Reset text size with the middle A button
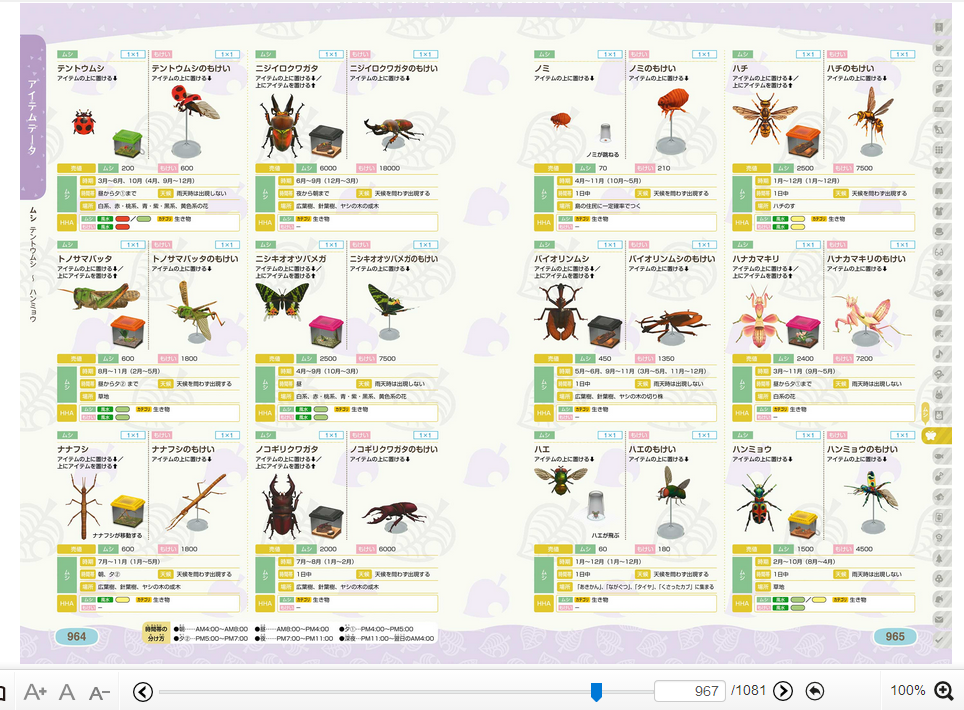 [x=67, y=692]
